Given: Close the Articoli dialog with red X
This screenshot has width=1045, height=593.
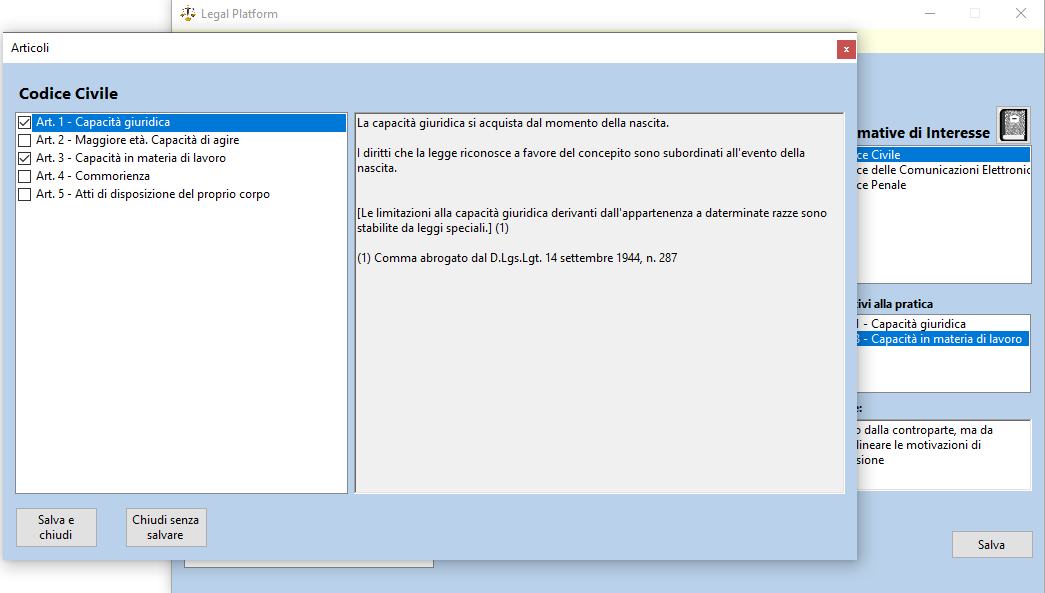Looking at the screenshot, I should coord(846,49).
